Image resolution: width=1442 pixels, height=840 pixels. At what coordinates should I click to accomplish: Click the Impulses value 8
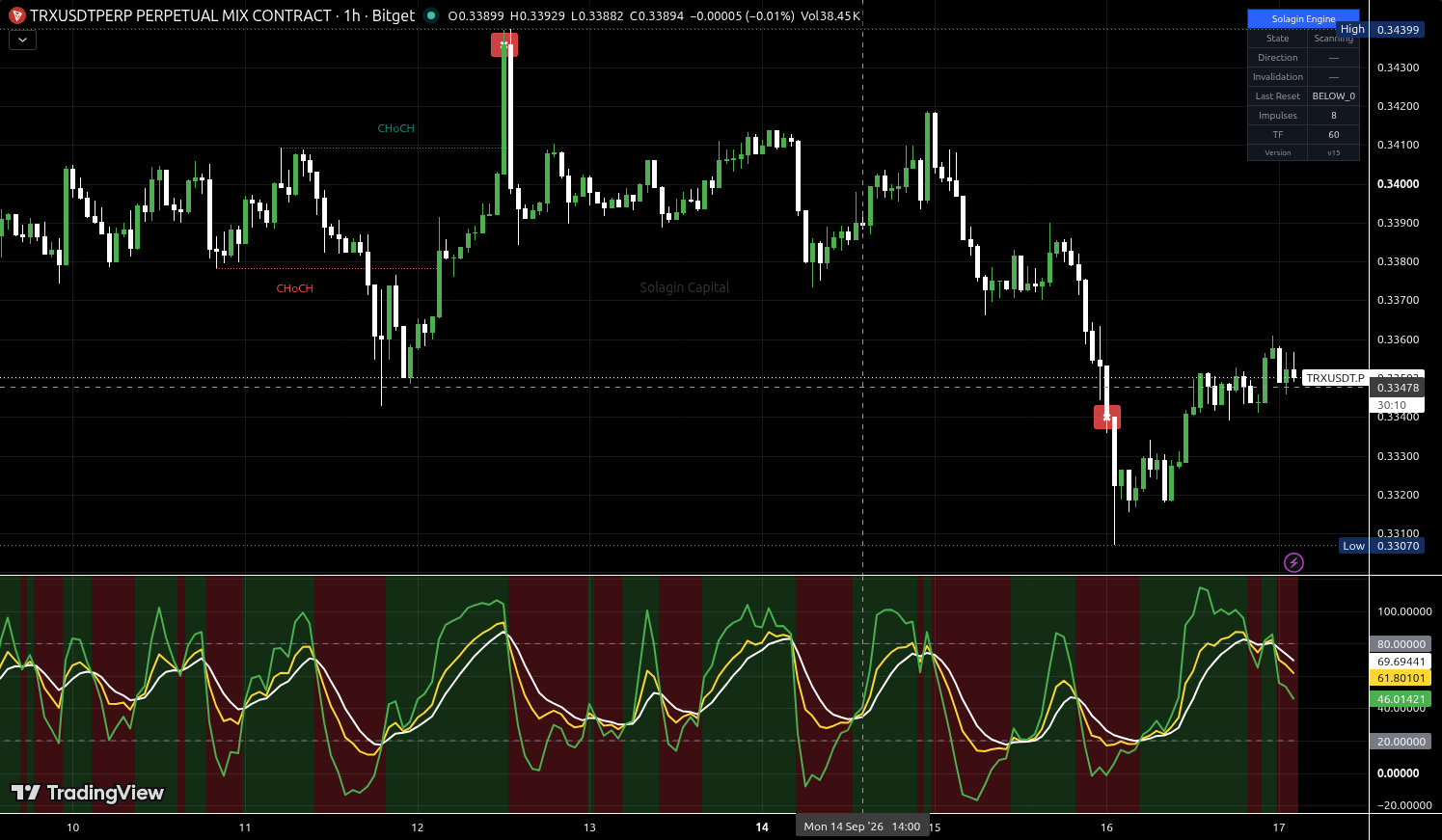pyautogui.click(x=1334, y=116)
